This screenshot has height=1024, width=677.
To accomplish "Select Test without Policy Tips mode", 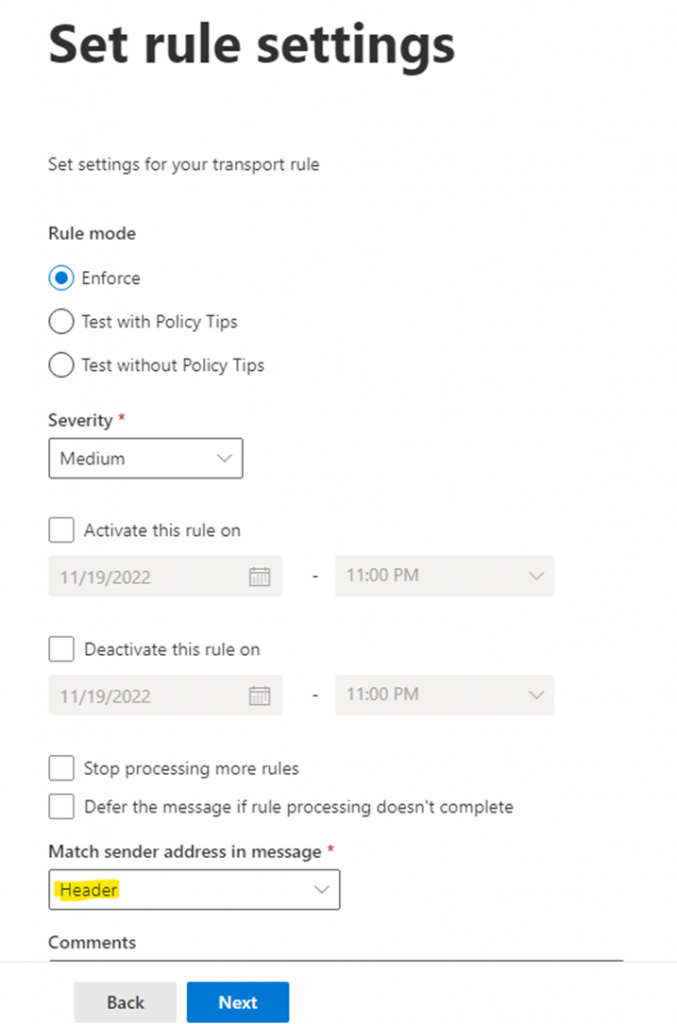I will pos(61,365).
